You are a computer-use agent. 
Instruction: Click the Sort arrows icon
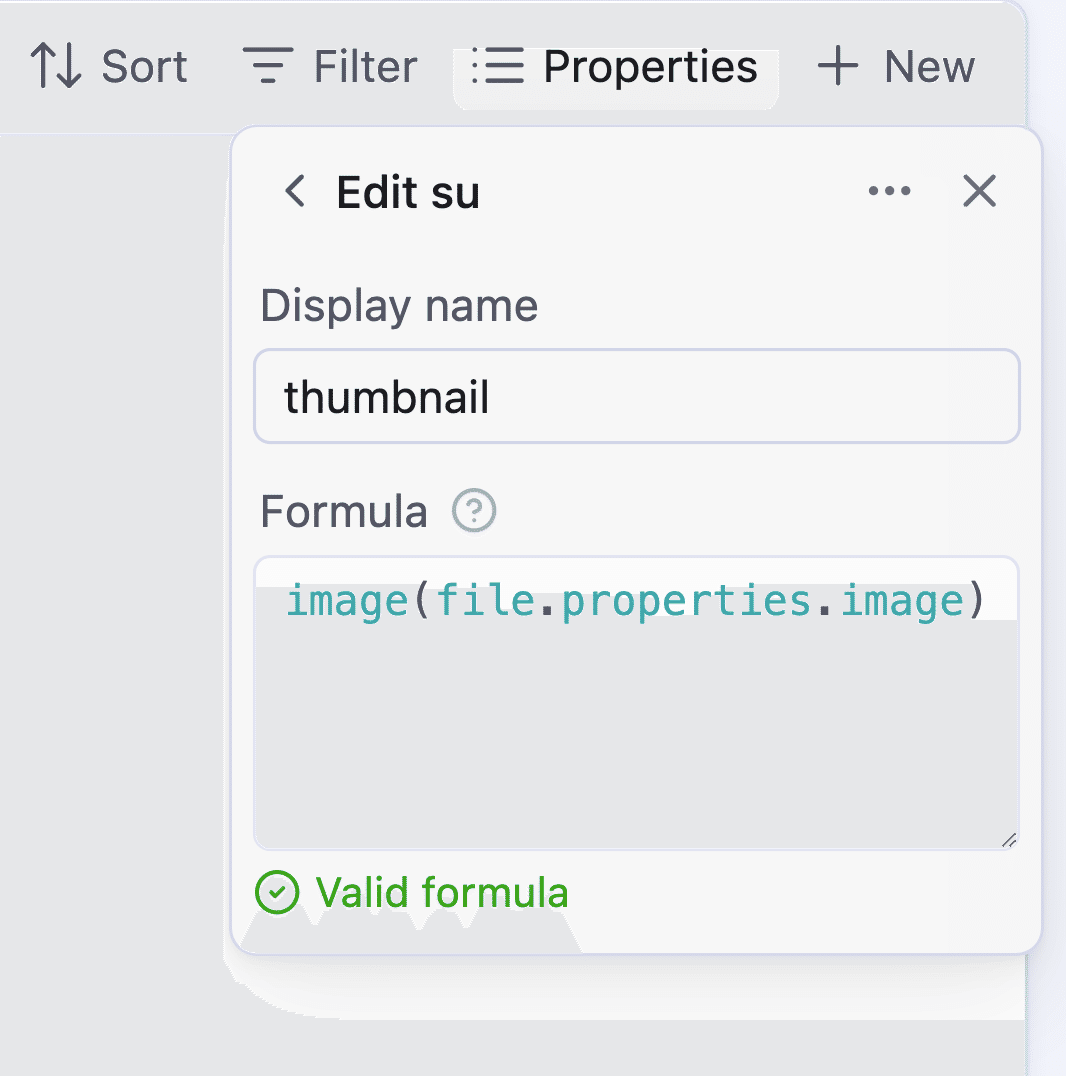point(55,67)
